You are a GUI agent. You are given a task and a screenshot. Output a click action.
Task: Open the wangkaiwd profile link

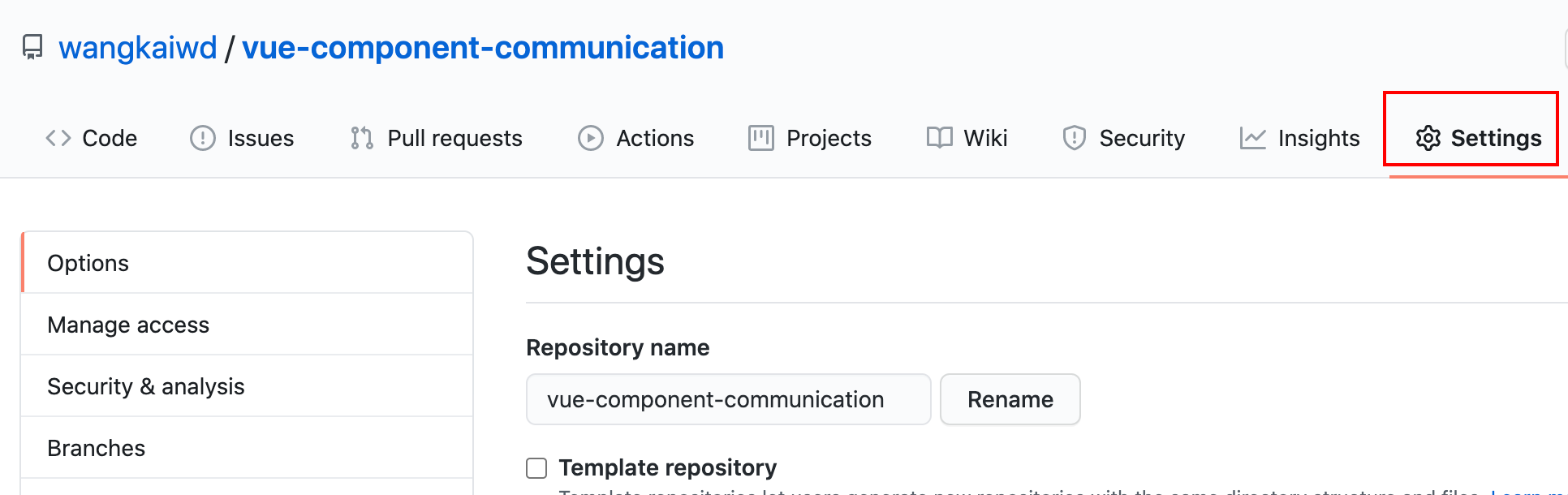point(138,48)
